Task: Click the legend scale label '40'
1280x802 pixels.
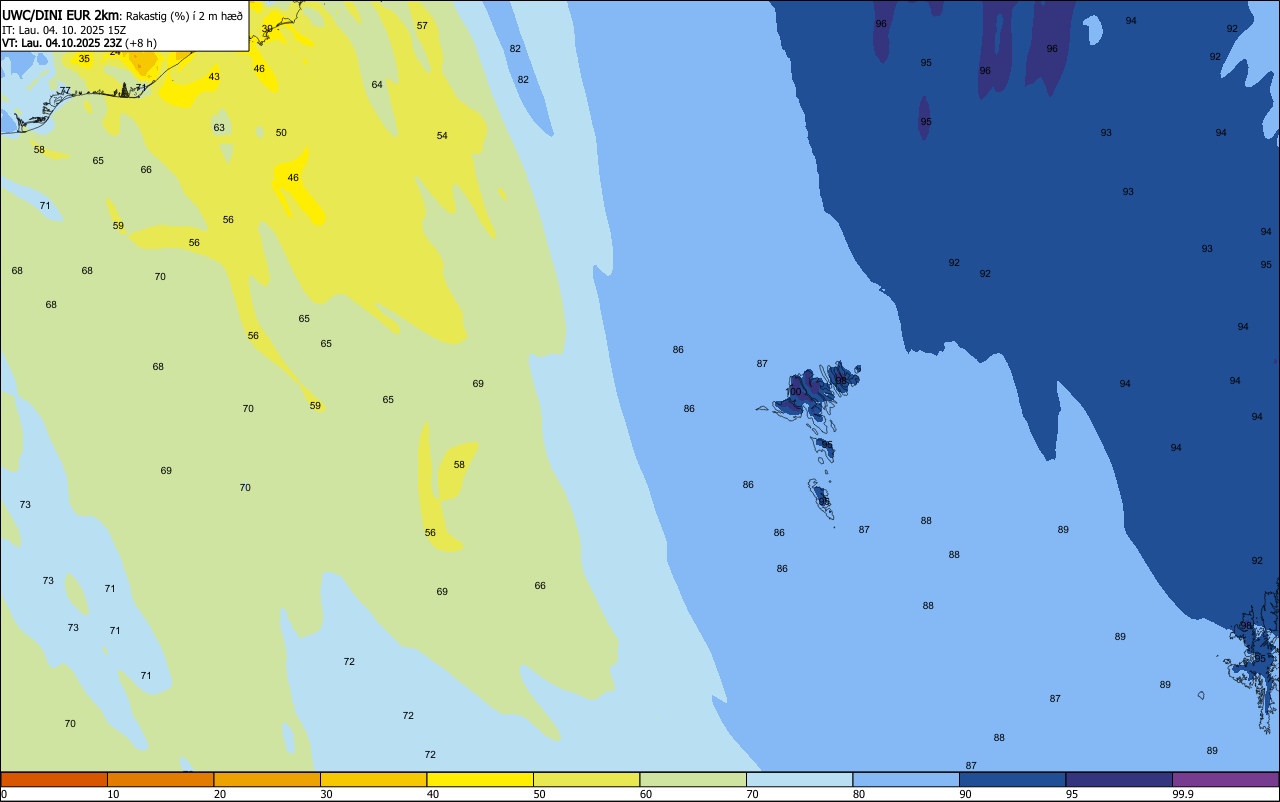Action: pyautogui.click(x=433, y=794)
